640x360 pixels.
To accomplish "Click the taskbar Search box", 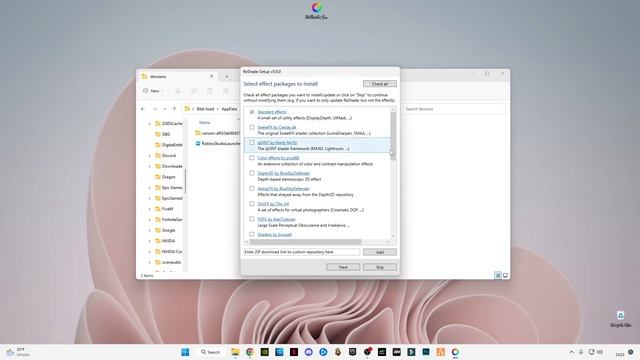I will pyautogui.click(x=211, y=352).
